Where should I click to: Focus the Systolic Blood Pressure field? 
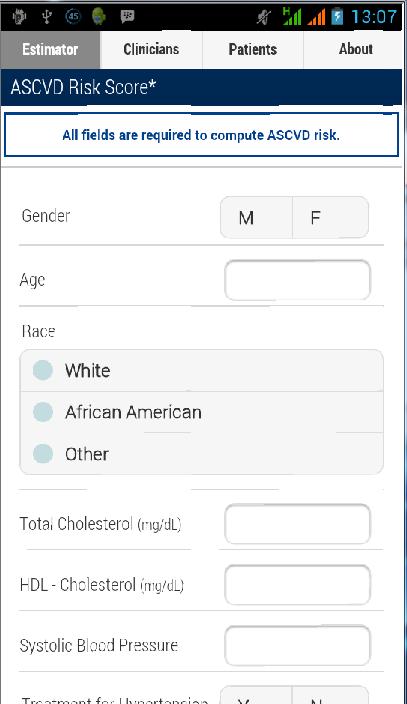pyautogui.click(x=297, y=646)
